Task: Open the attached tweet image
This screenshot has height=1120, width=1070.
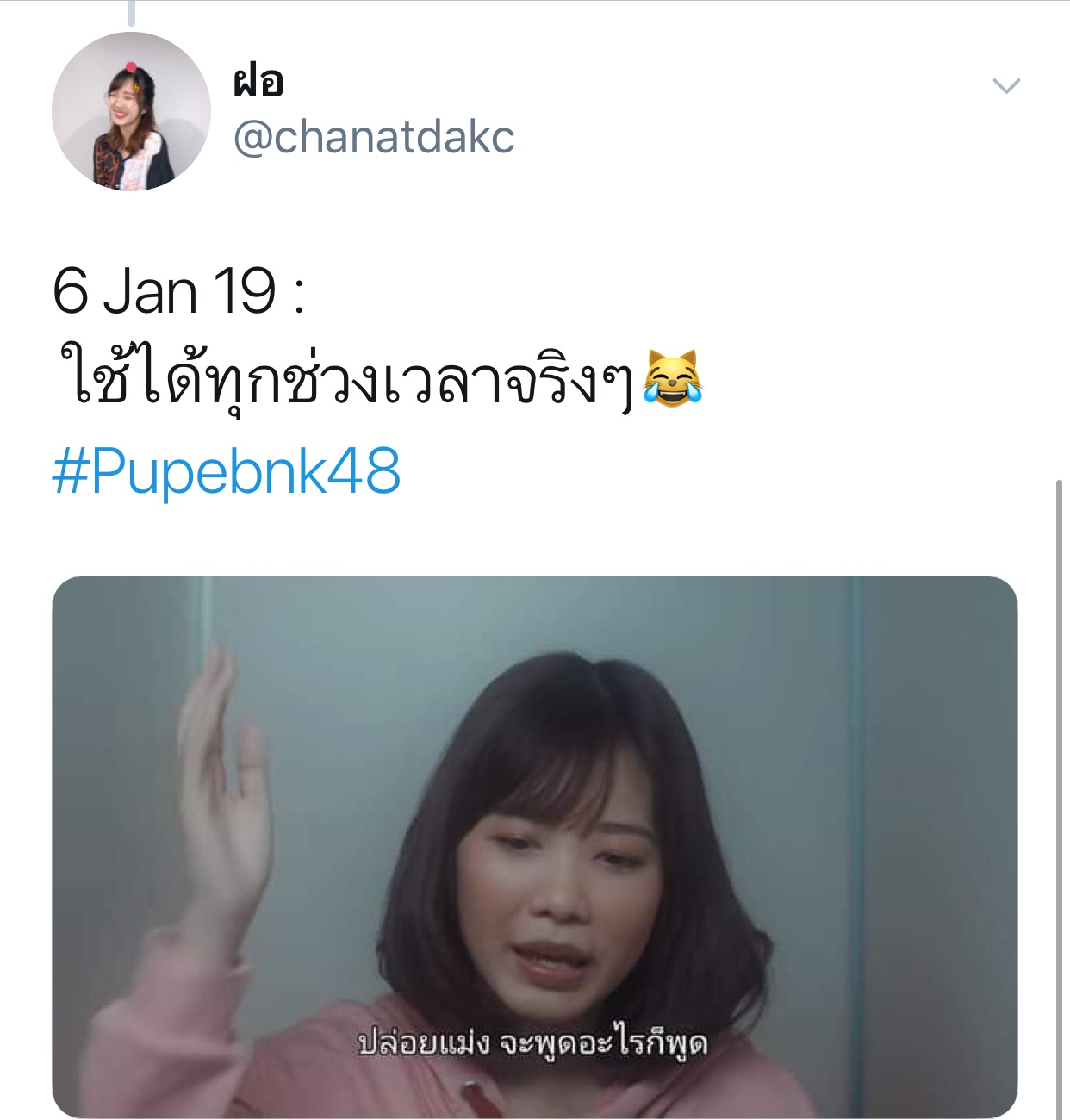Action: [535, 847]
